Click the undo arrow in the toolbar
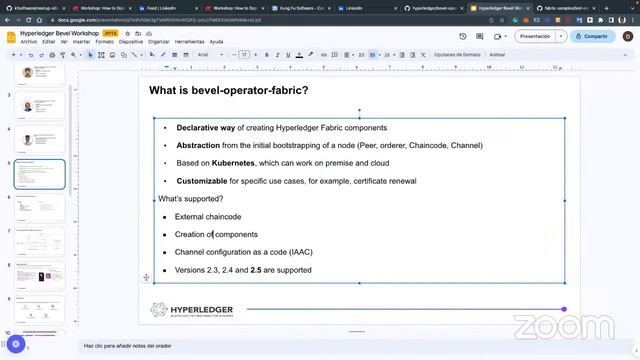Viewport: 640px width, 360px height. pyautogui.click(x=31, y=55)
